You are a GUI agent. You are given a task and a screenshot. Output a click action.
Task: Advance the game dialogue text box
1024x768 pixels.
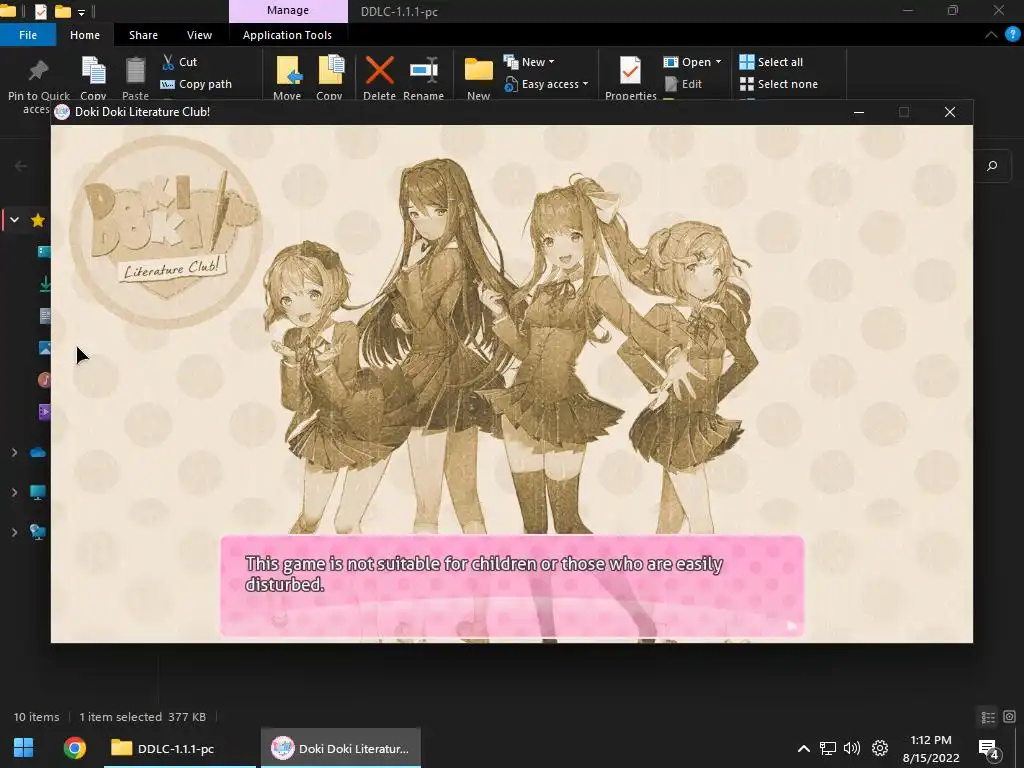click(x=512, y=586)
